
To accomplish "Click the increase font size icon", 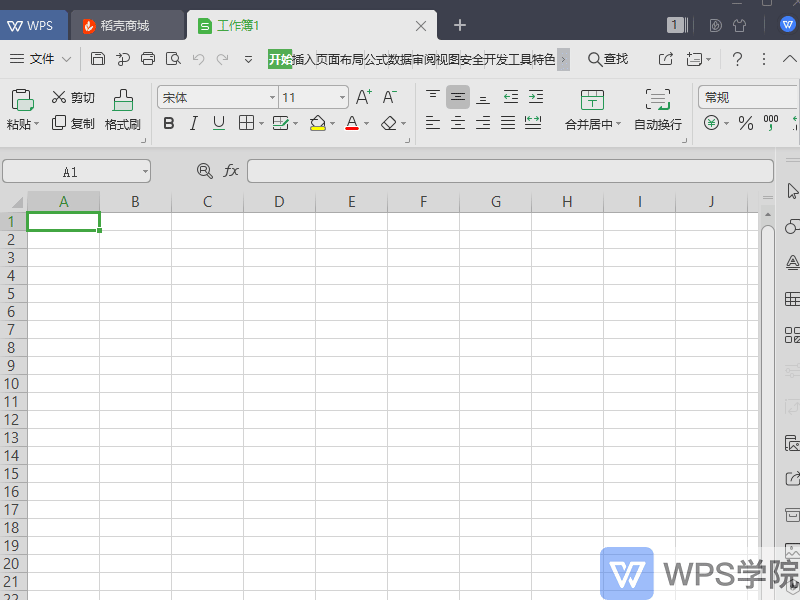I will [x=364, y=97].
